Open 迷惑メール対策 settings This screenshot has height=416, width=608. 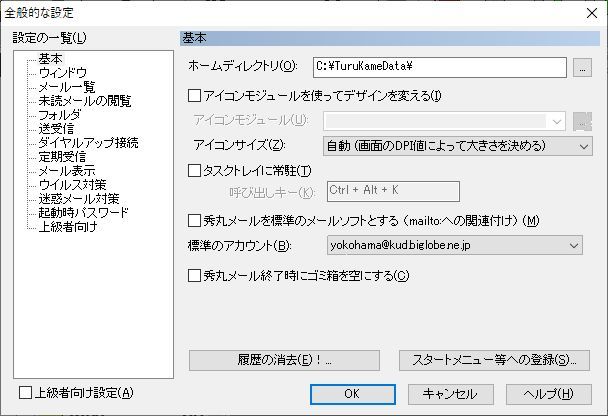pos(78,199)
